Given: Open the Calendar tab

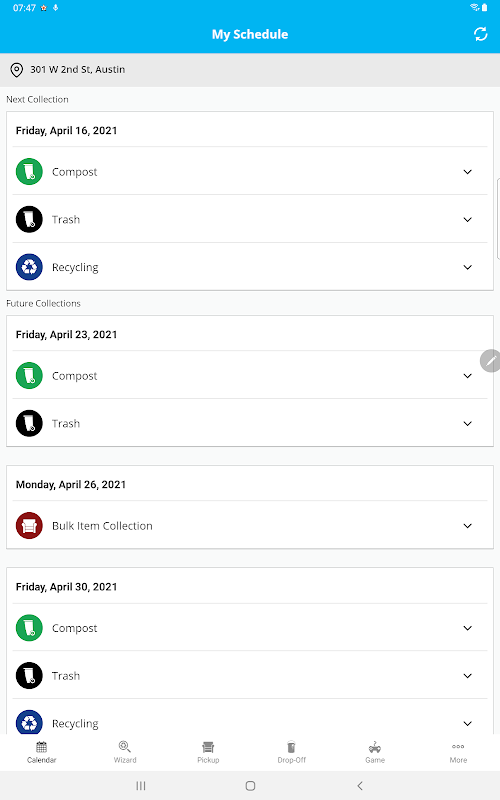Looking at the screenshot, I should pyautogui.click(x=41, y=753).
